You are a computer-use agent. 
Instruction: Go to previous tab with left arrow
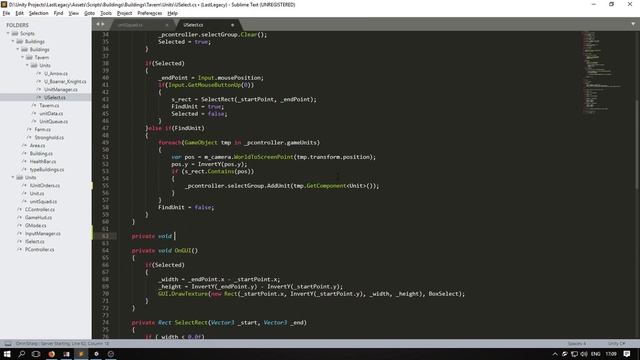click(x=98, y=24)
